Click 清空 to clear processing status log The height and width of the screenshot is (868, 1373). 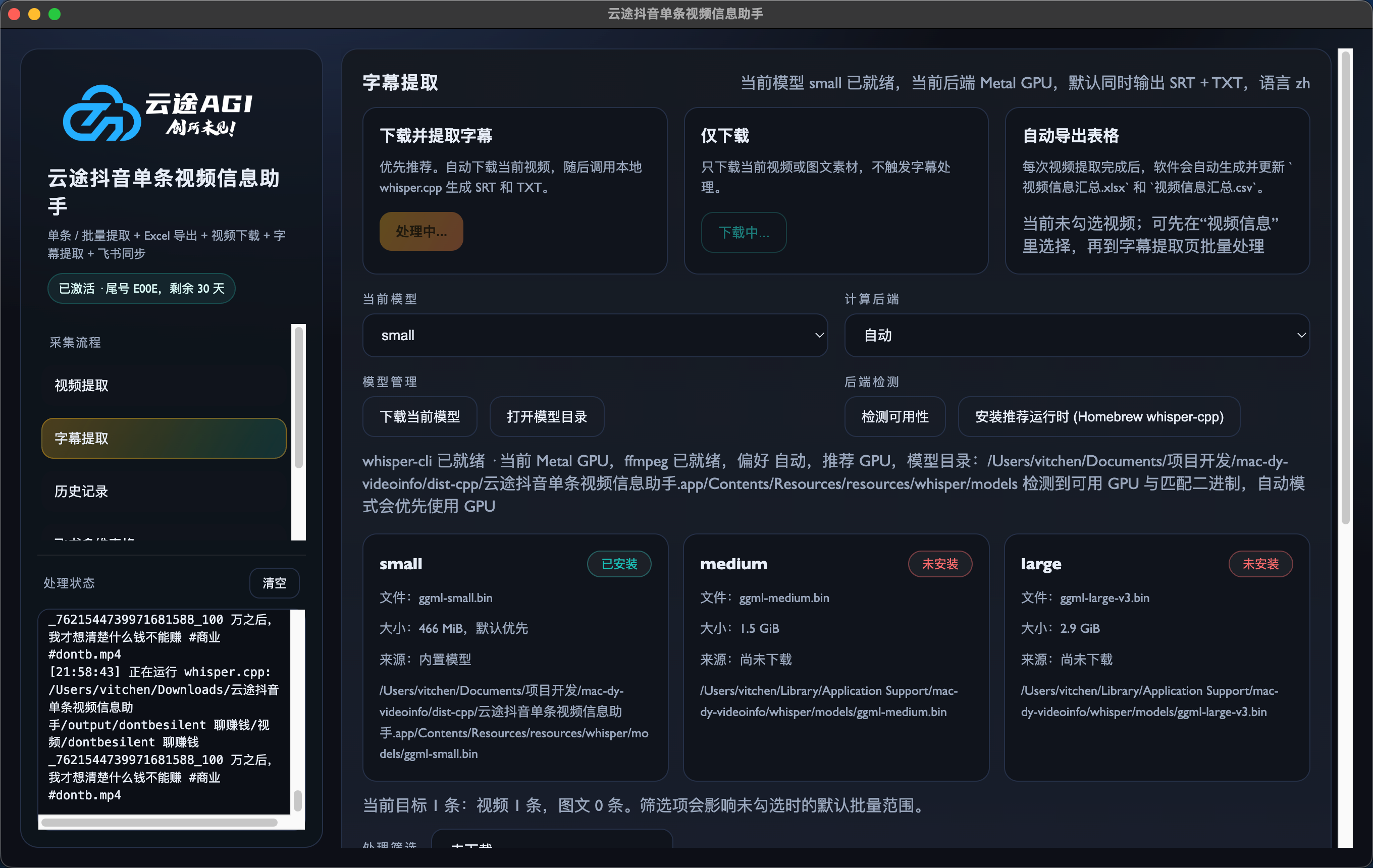[274, 582]
